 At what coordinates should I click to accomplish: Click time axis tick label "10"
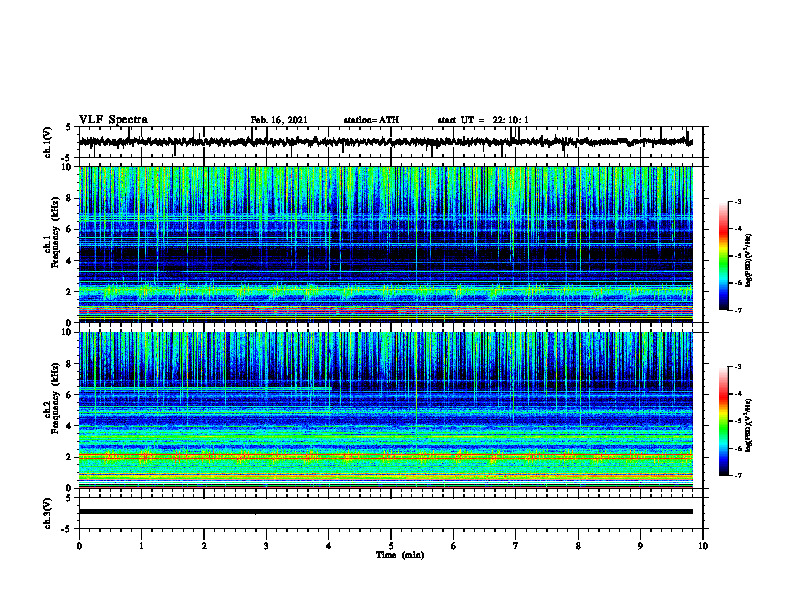(x=703, y=546)
